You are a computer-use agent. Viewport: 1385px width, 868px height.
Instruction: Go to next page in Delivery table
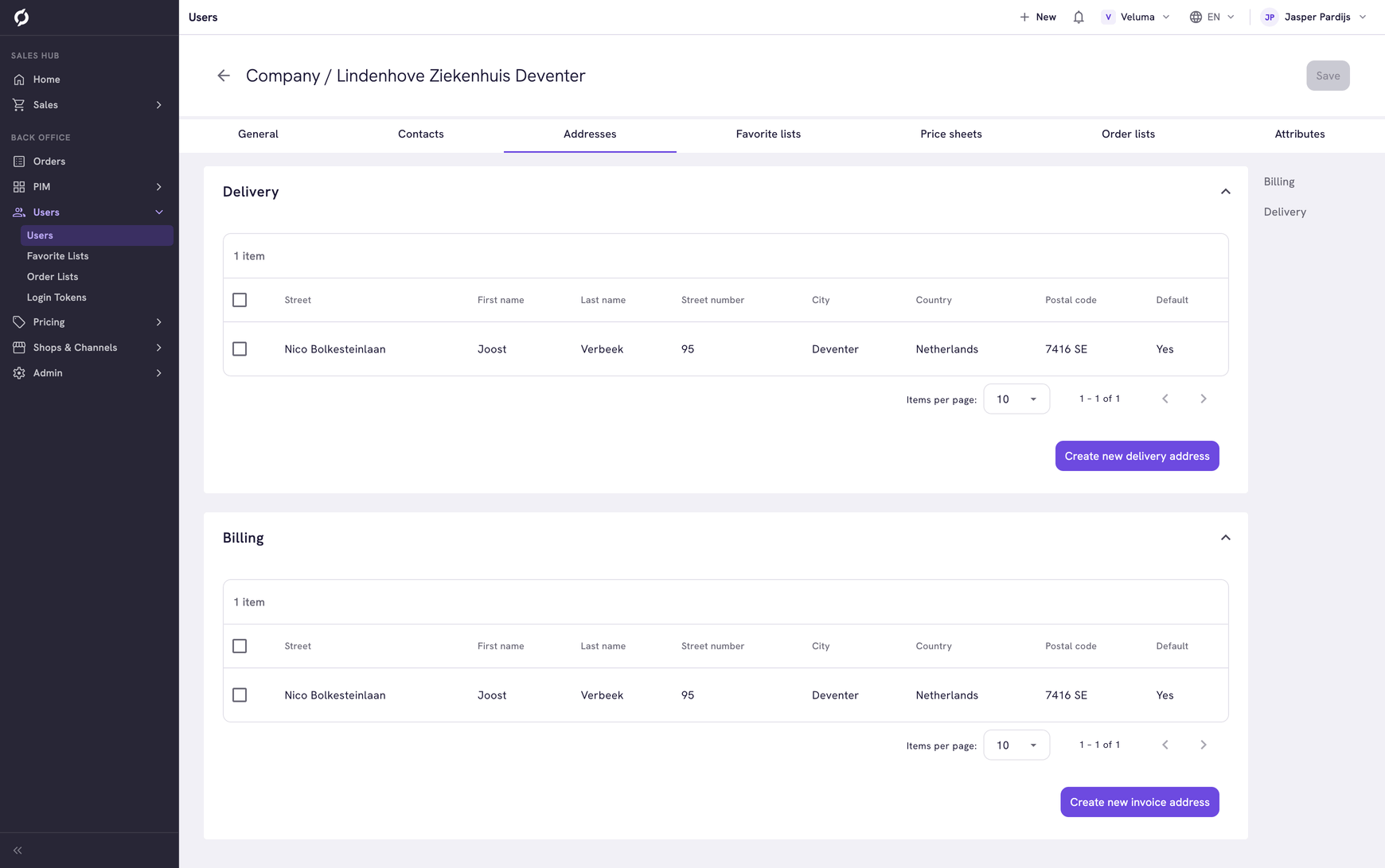click(x=1204, y=399)
